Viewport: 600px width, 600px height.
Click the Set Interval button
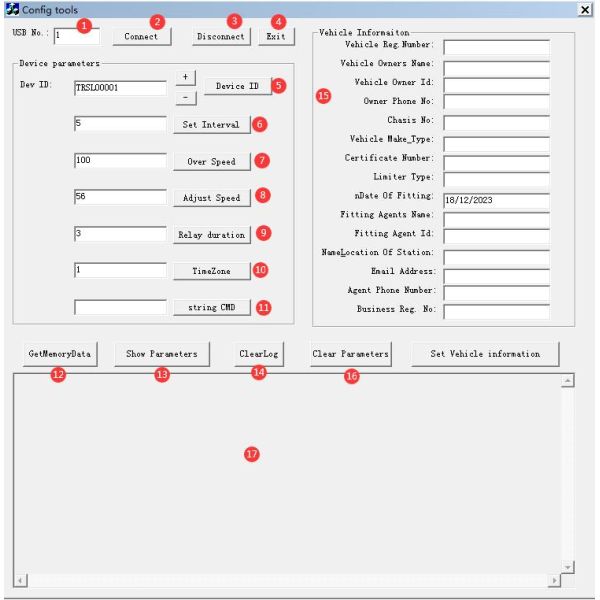(210, 125)
